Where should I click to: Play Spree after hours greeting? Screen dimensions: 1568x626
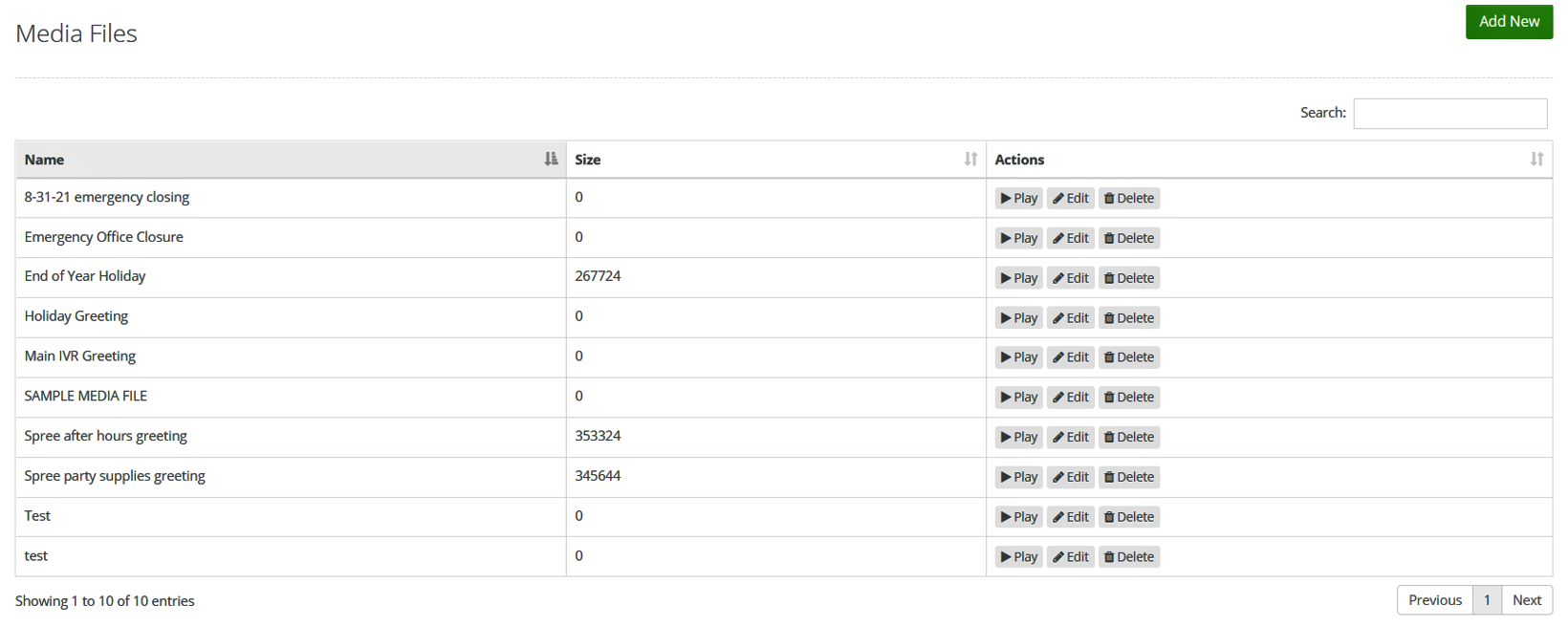point(1018,437)
